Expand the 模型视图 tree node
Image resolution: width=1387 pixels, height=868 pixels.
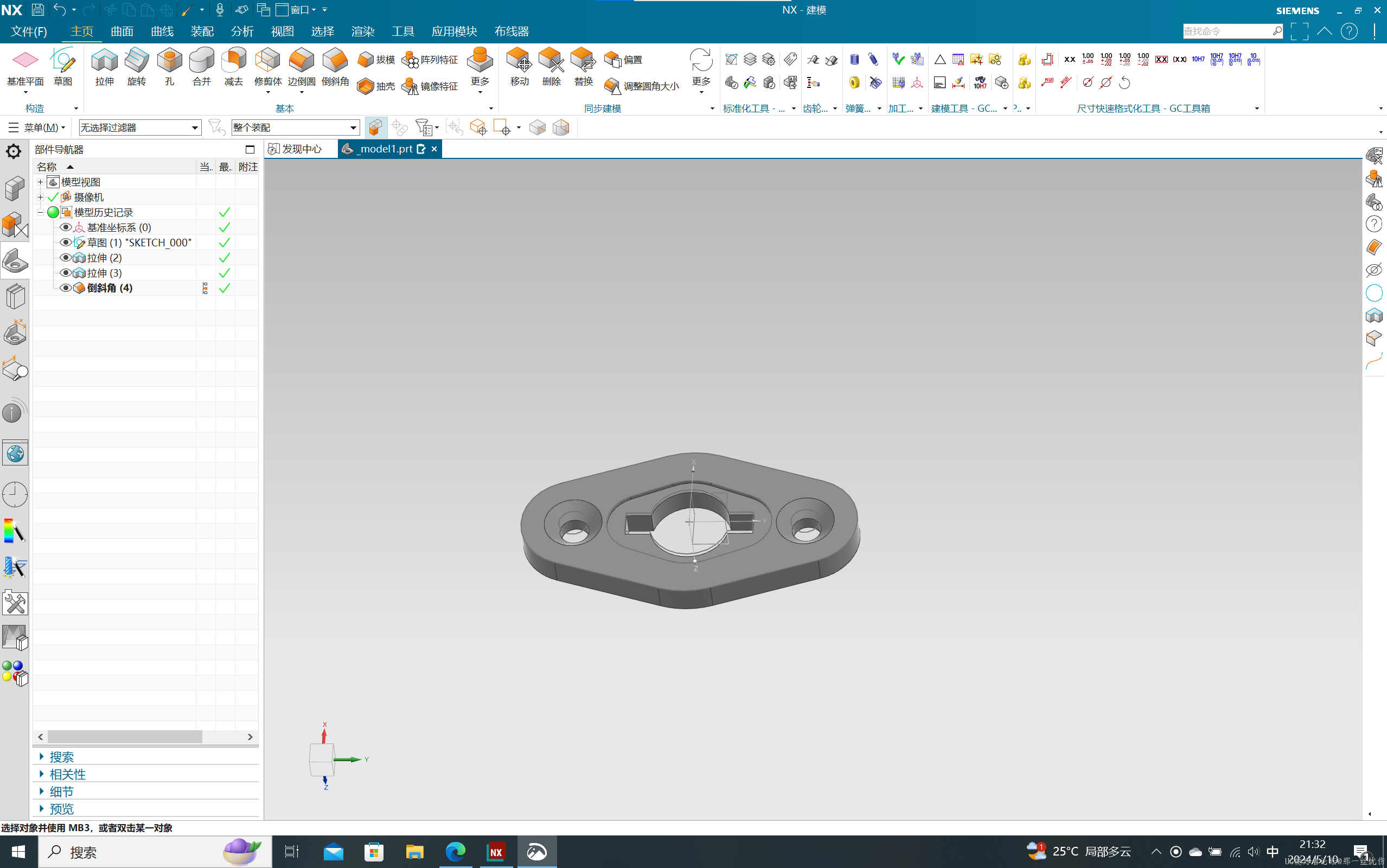40,182
